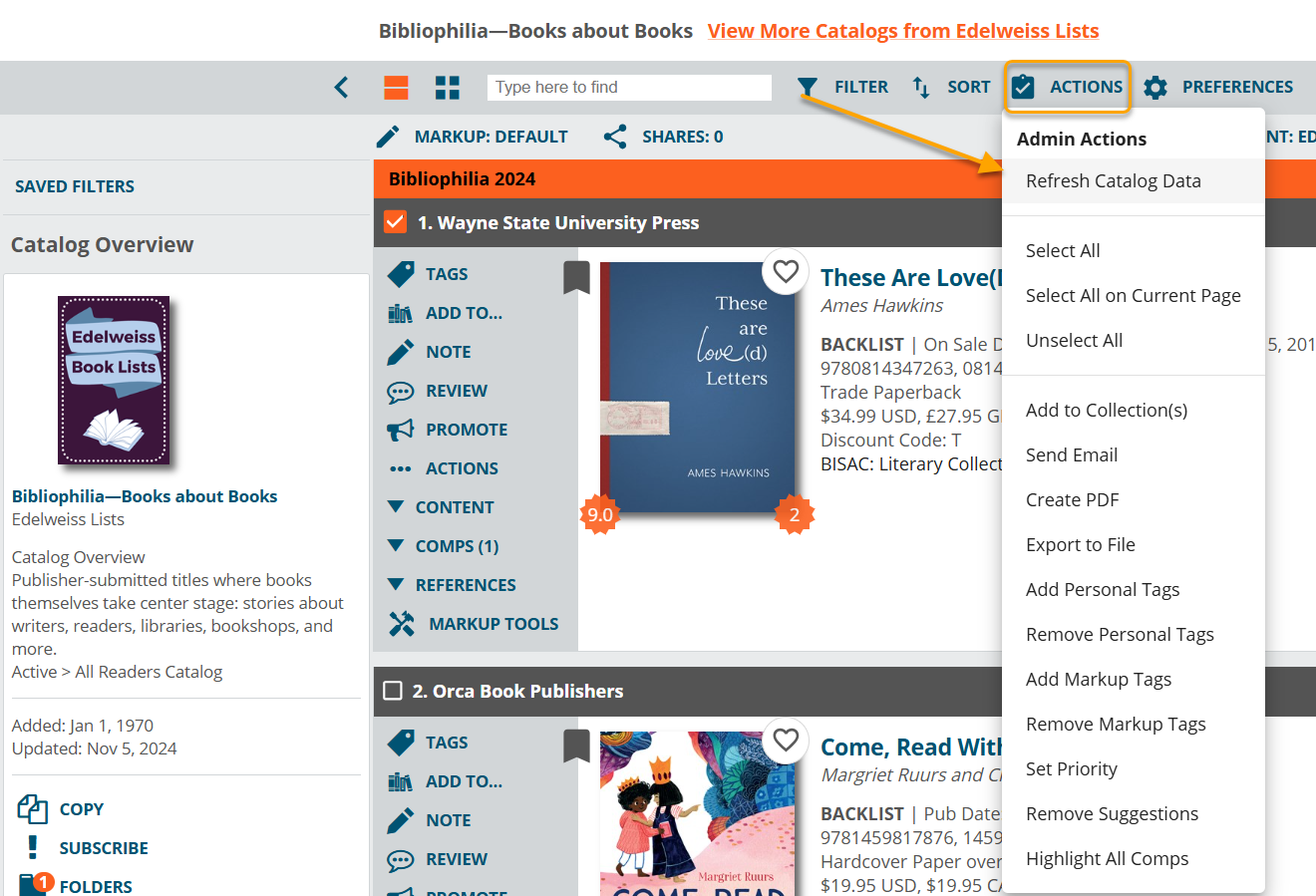The image size is (1316, 896).
Task: Open View More Catalogs from Edelweiss Lists link
Action: pyautogui.click(x=903, y=31)
